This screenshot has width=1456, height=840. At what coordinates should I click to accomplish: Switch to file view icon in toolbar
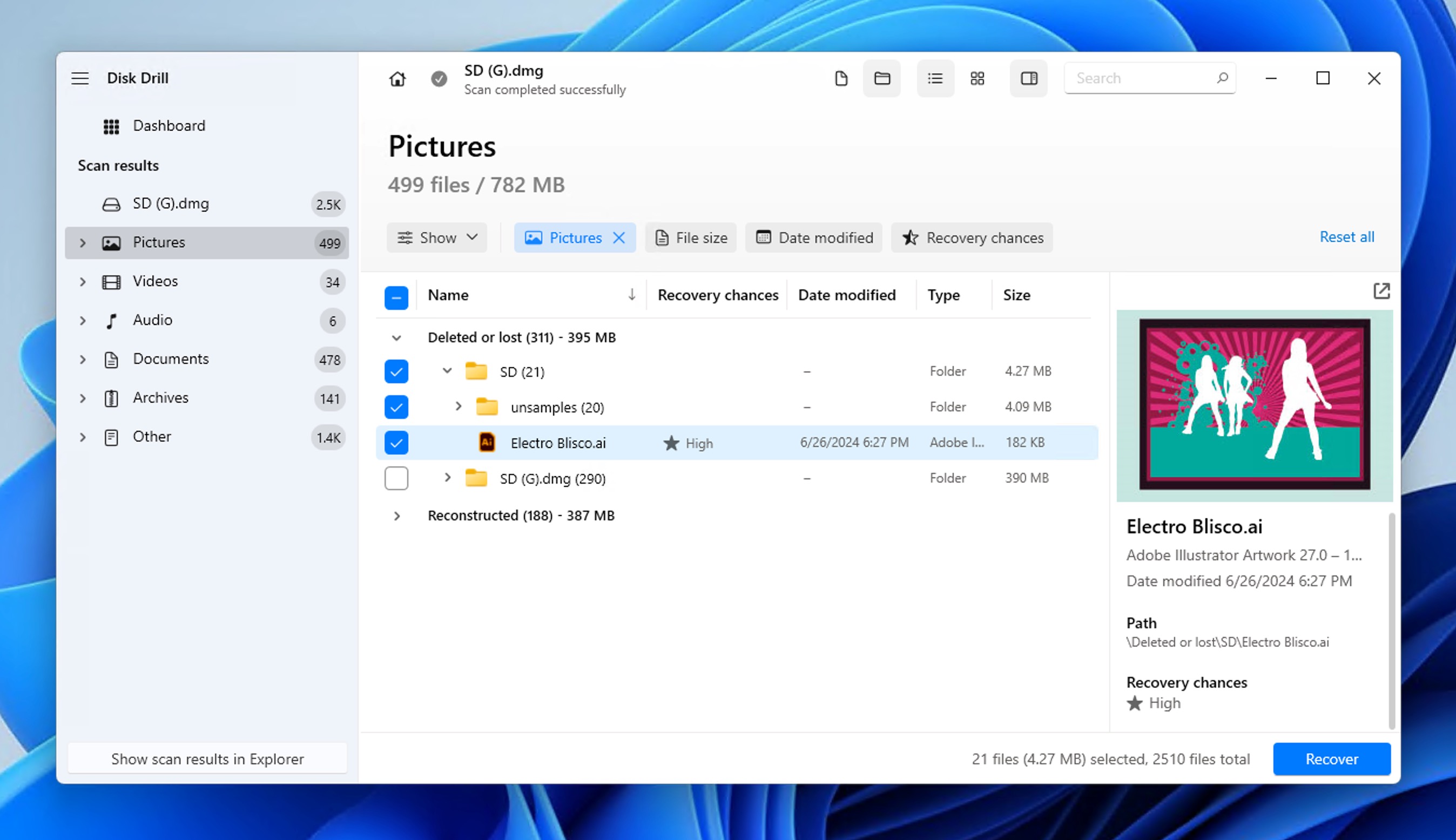coord(841,78)
